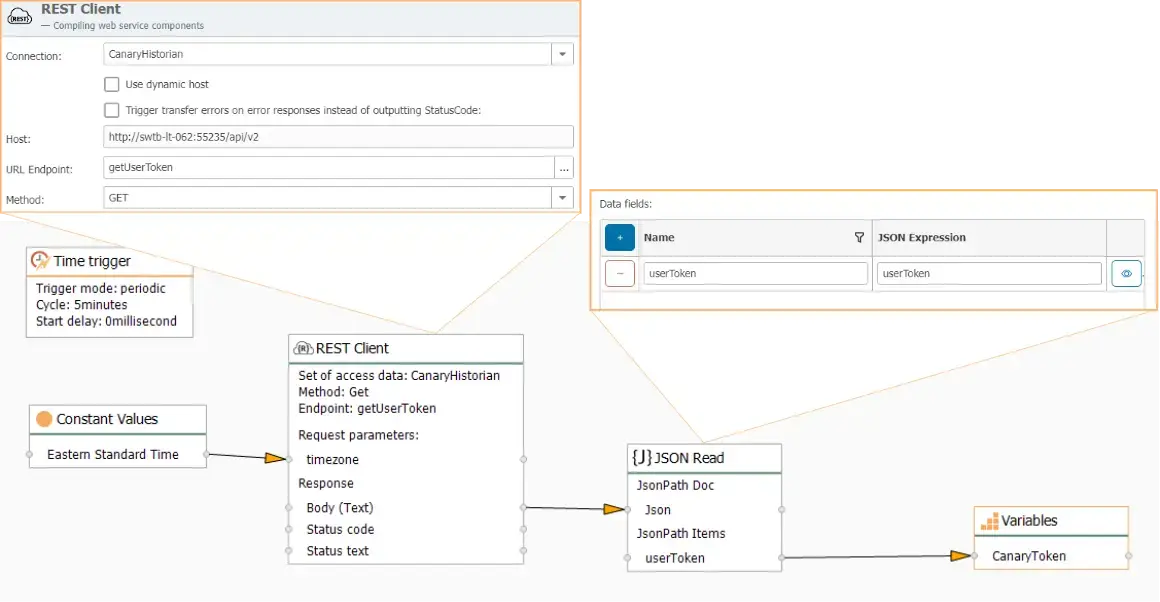
Task: Enable the Use dynamic host checkbox
Action: [x=111, y=84]
